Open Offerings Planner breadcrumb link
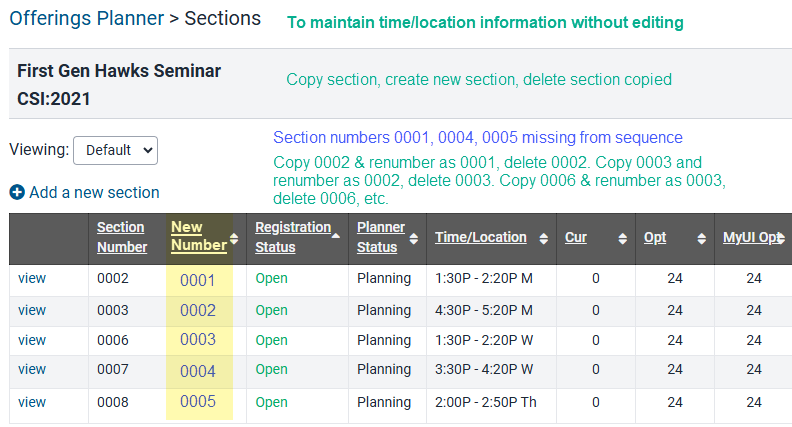This screenshot has width=792, height=427. coord(87,18)
